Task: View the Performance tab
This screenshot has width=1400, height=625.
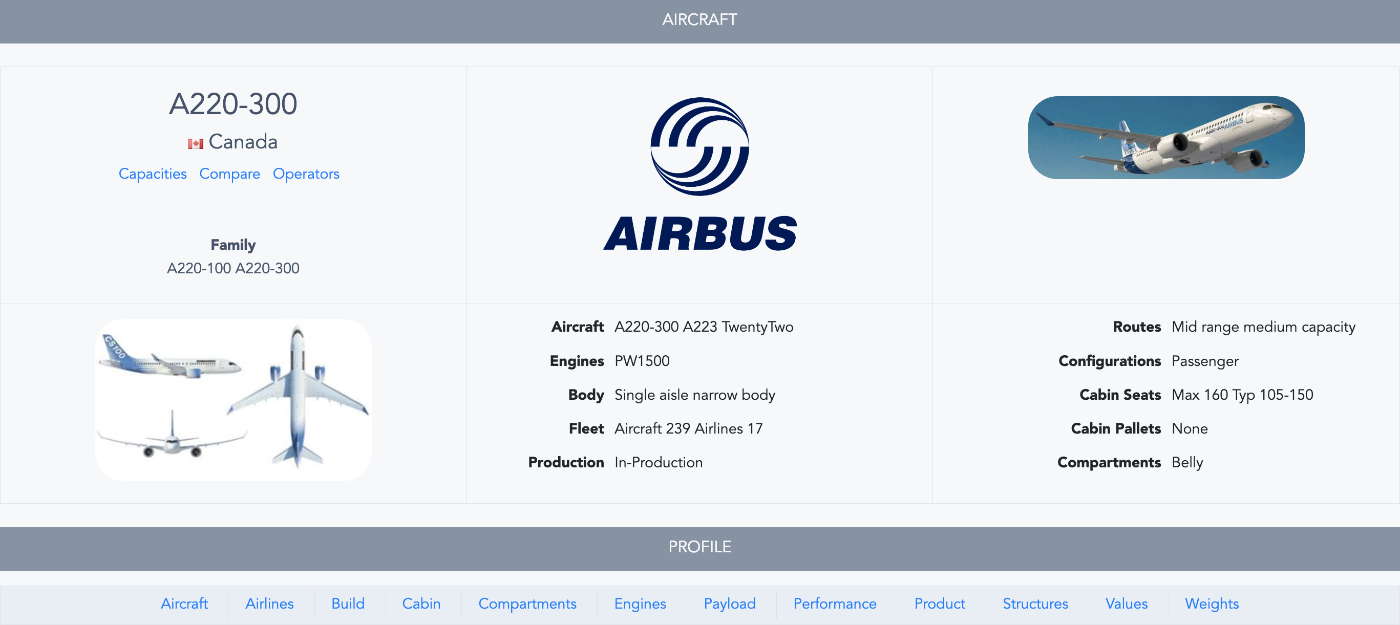Action: pos(835,604)
